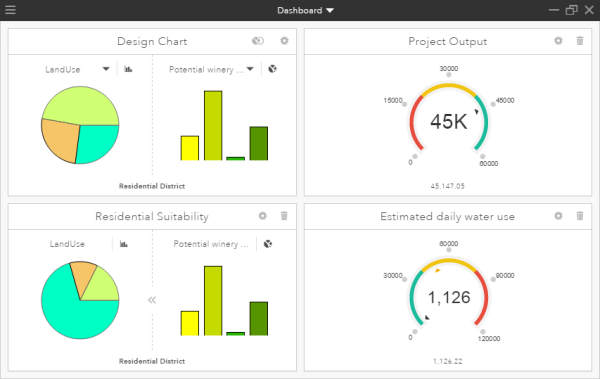Click 30000 tick on Project Output gauge

pyautogui.click(x=449, y=69)
